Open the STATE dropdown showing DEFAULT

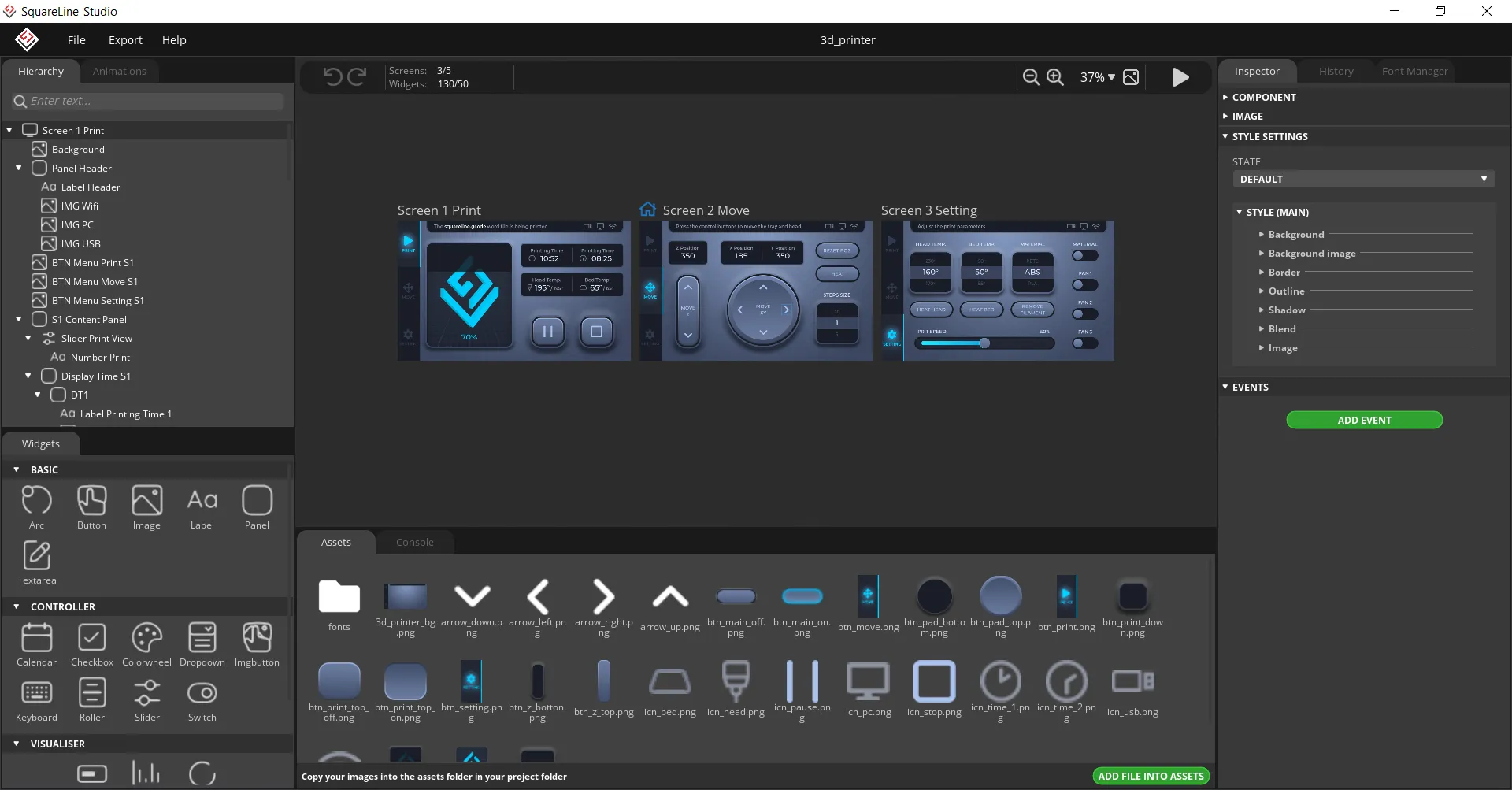tap(1363, 180)
